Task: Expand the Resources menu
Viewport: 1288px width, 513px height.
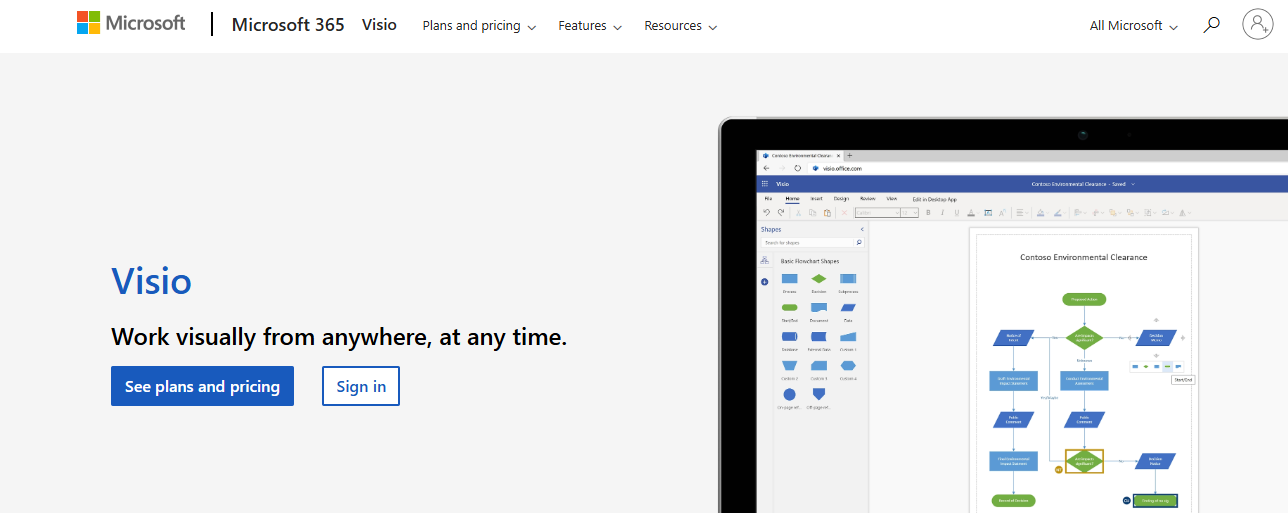Action: [680, 26]
